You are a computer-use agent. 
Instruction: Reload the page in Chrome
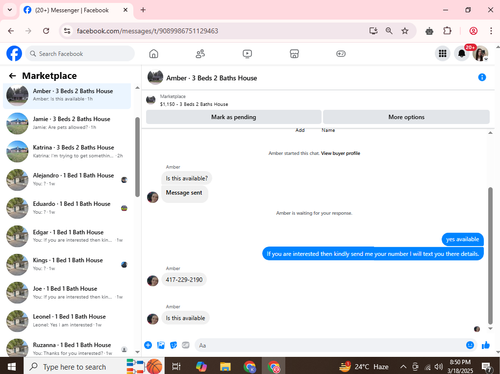pos(46,31)
